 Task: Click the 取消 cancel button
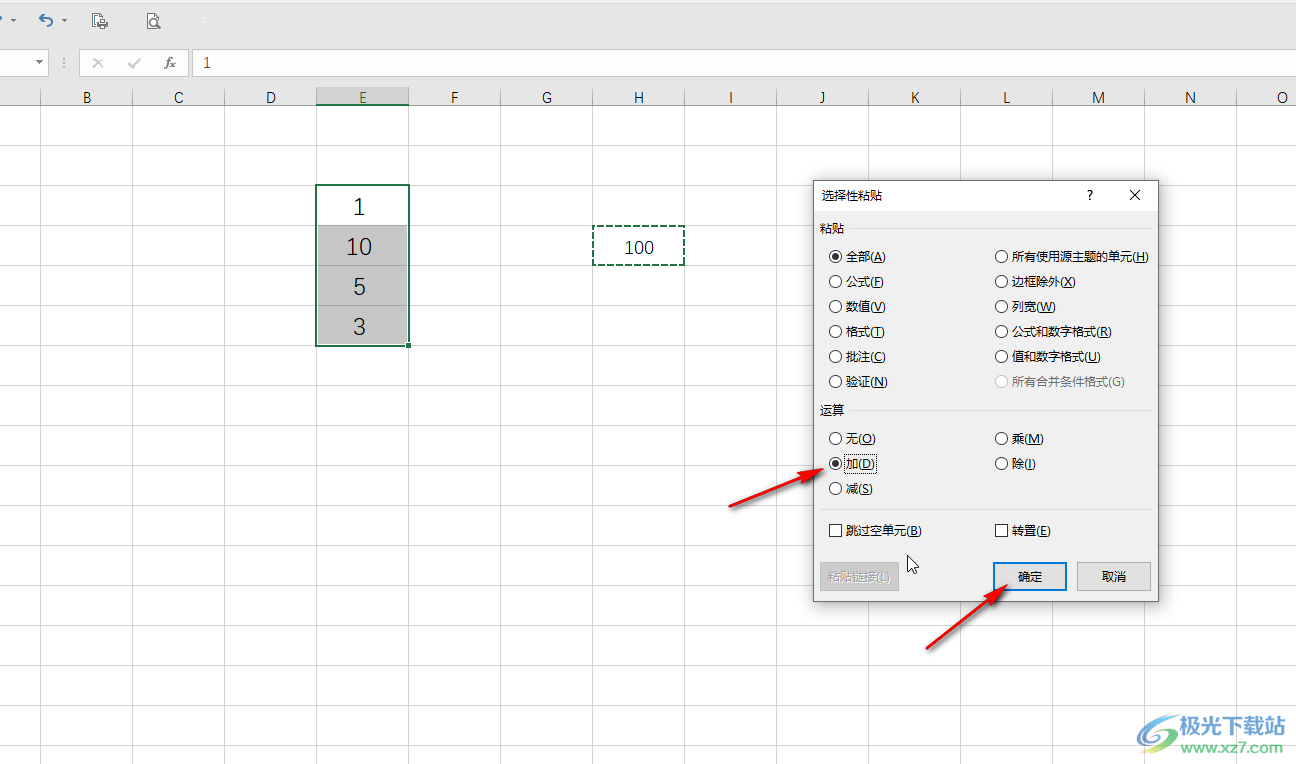pyautogui.click(x=1114, y=576)
